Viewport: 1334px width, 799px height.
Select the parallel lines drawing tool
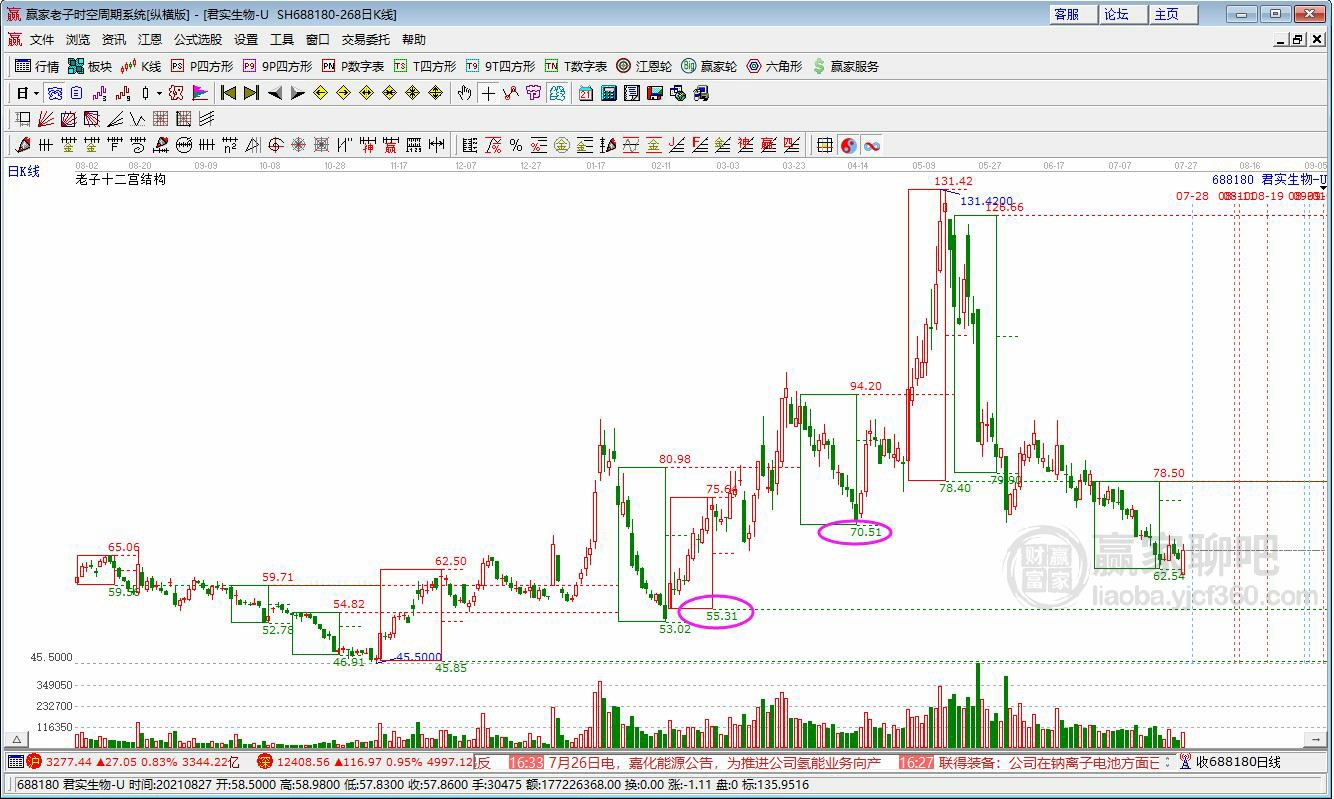click(207, 119)
